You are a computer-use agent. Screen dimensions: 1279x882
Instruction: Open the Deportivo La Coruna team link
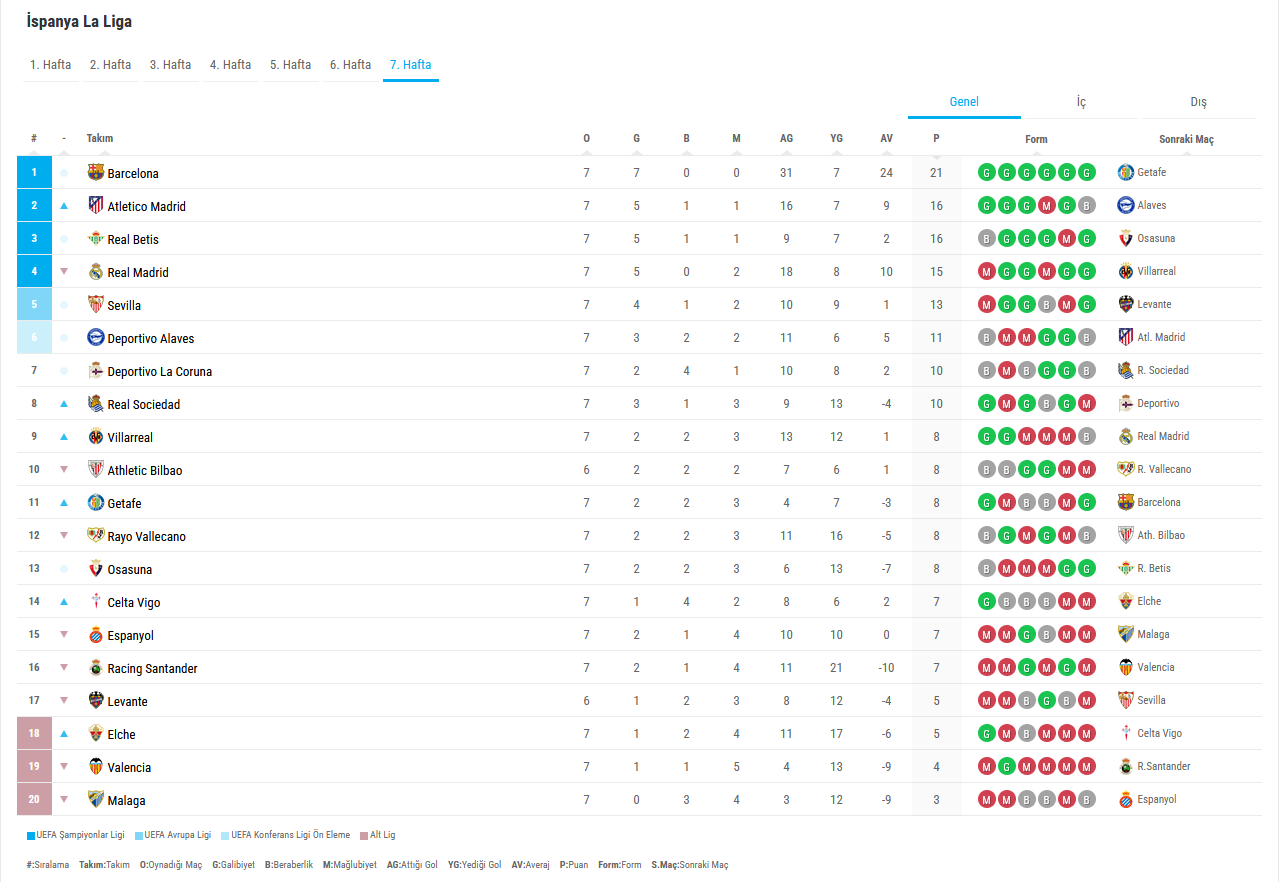tap(160, 371)
